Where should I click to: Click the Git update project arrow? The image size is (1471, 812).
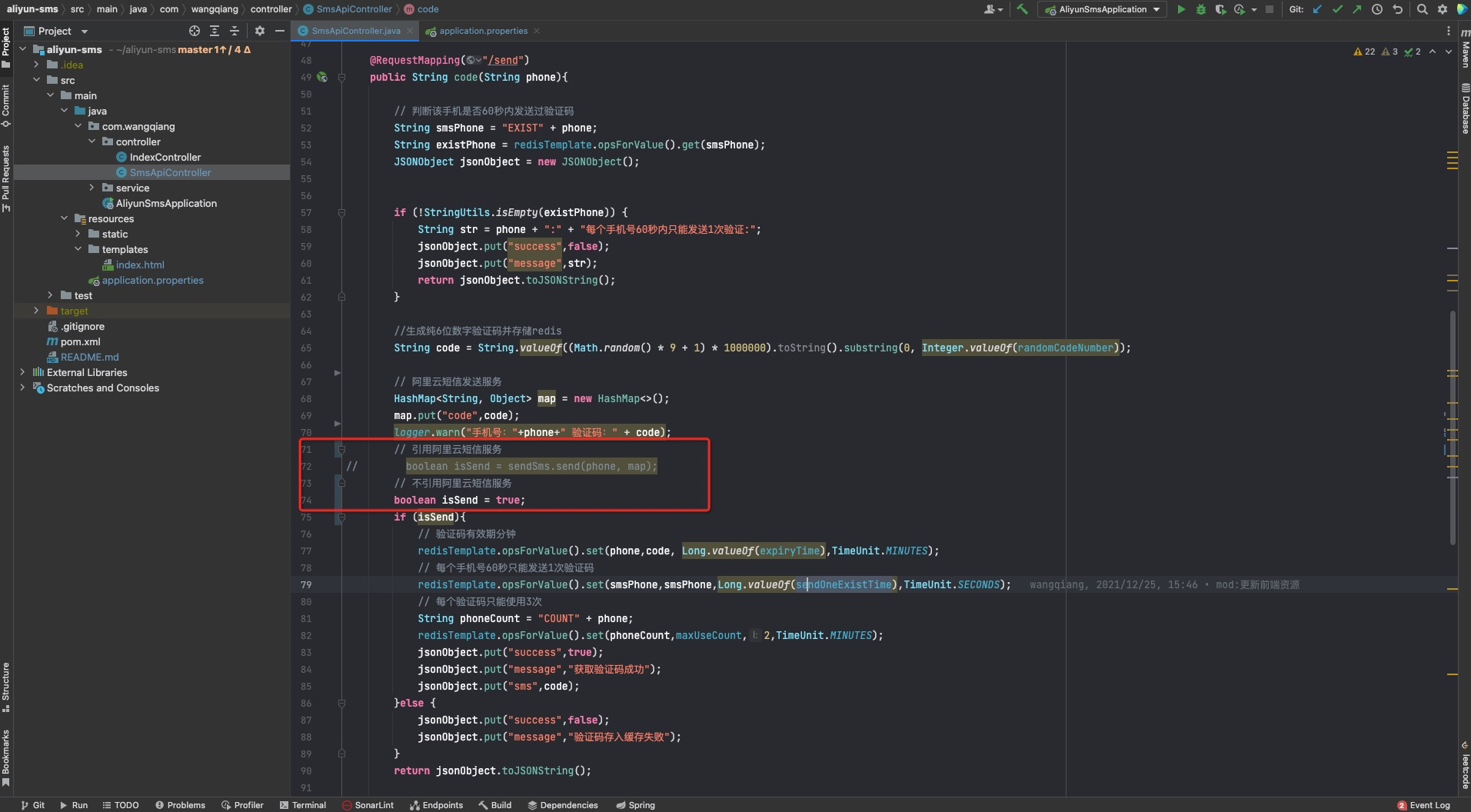(x=1318, y=9)
